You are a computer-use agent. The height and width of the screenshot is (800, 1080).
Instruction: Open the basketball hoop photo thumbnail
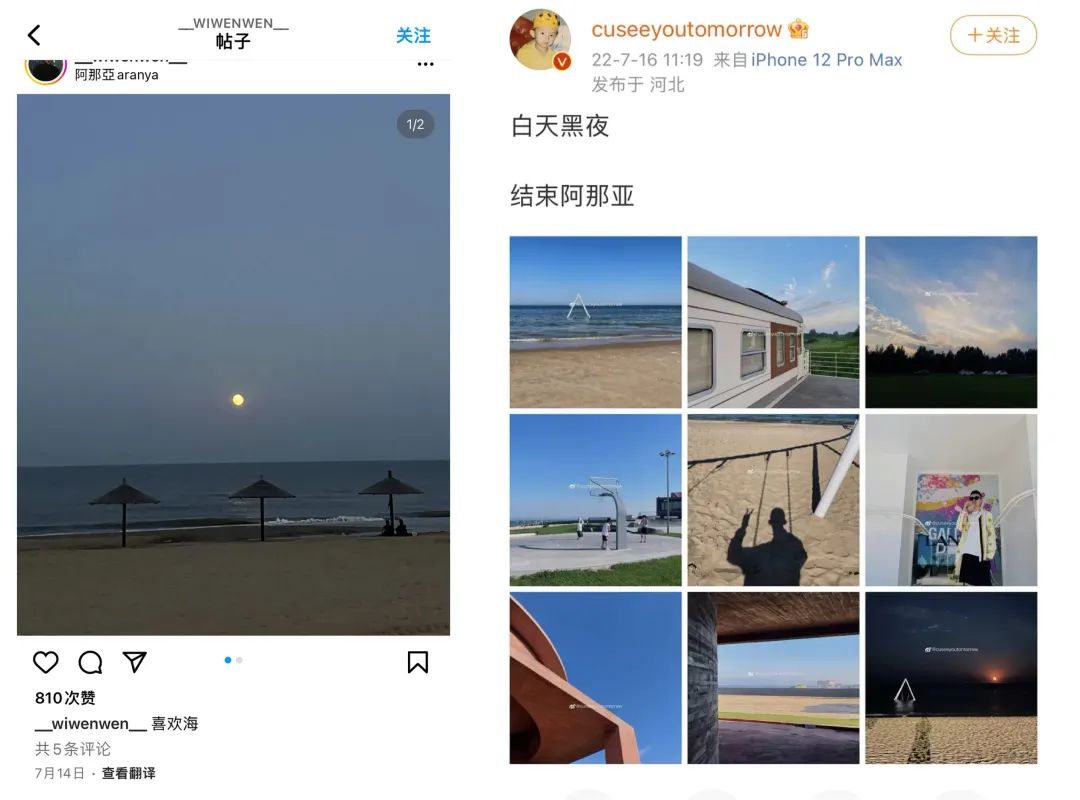[596, 500]
